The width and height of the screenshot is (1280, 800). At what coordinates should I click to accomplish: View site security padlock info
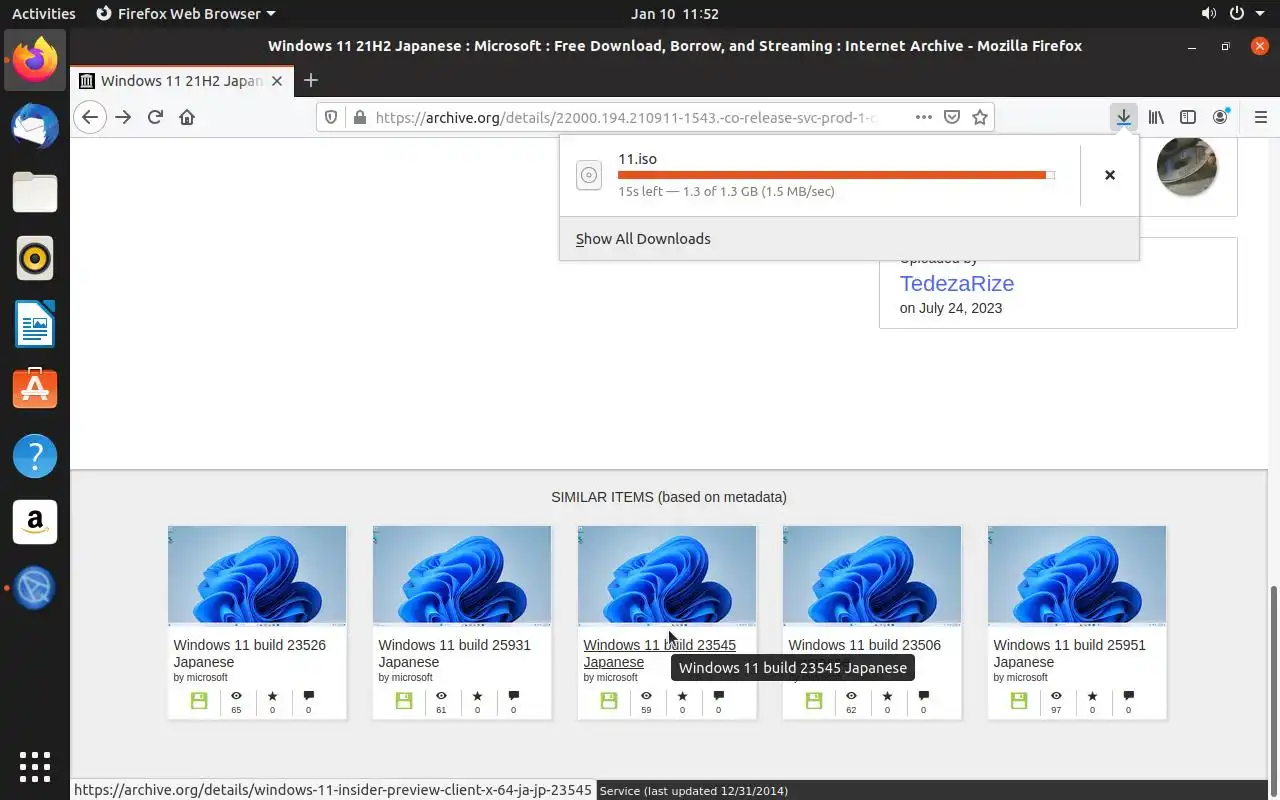[x=360, y=117]
